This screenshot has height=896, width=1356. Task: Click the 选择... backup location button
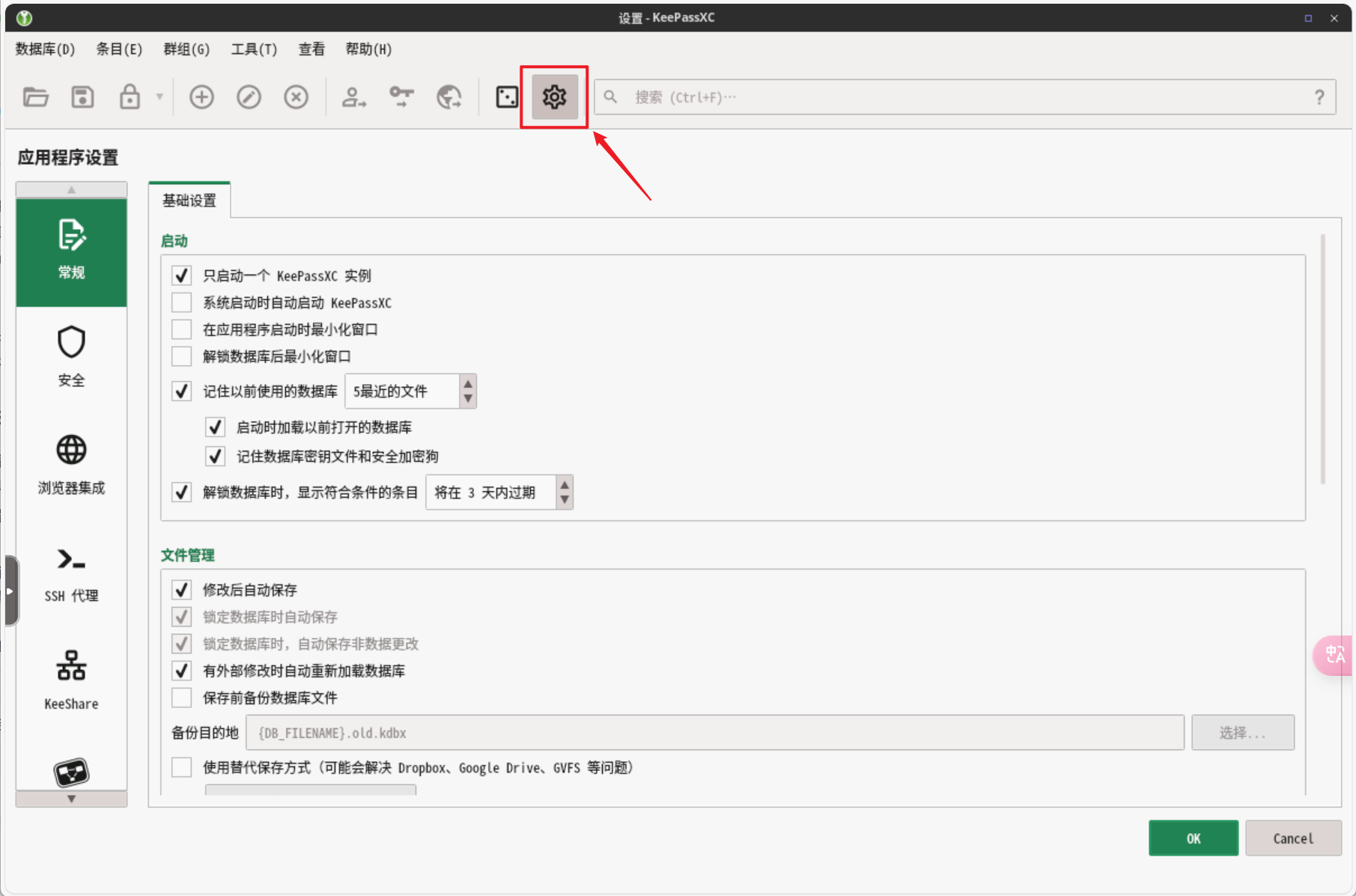[x=1243, y=733]
